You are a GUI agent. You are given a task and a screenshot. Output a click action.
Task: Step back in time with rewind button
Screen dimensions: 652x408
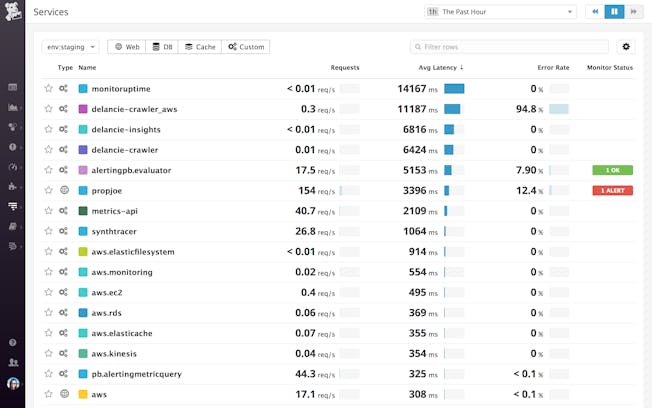(x=595, y=12)
